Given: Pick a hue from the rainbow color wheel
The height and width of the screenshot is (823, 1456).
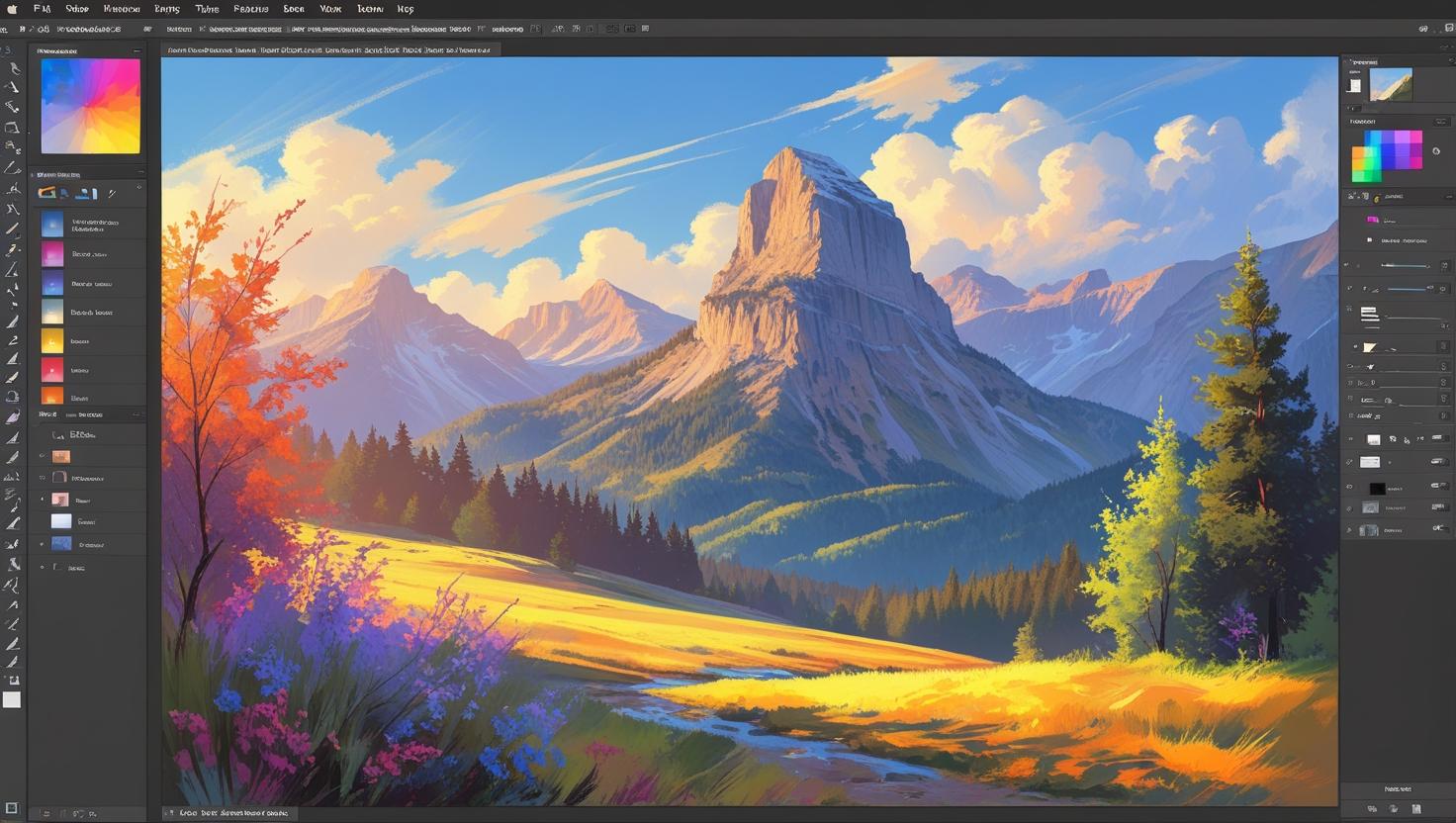Looking at the screenshot, I should point(90,106).
